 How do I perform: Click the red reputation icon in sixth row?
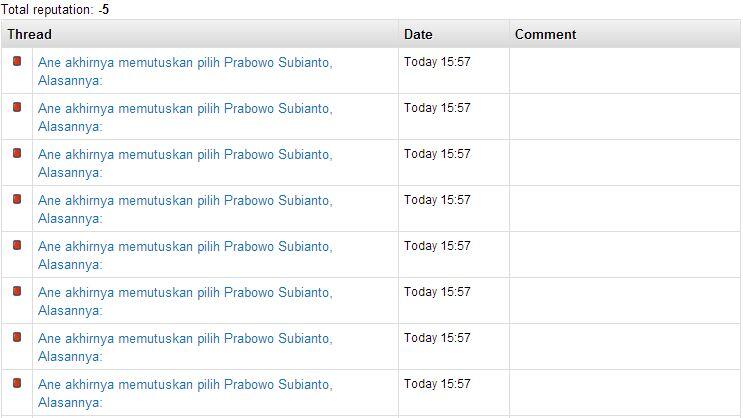tap(17, 291)
